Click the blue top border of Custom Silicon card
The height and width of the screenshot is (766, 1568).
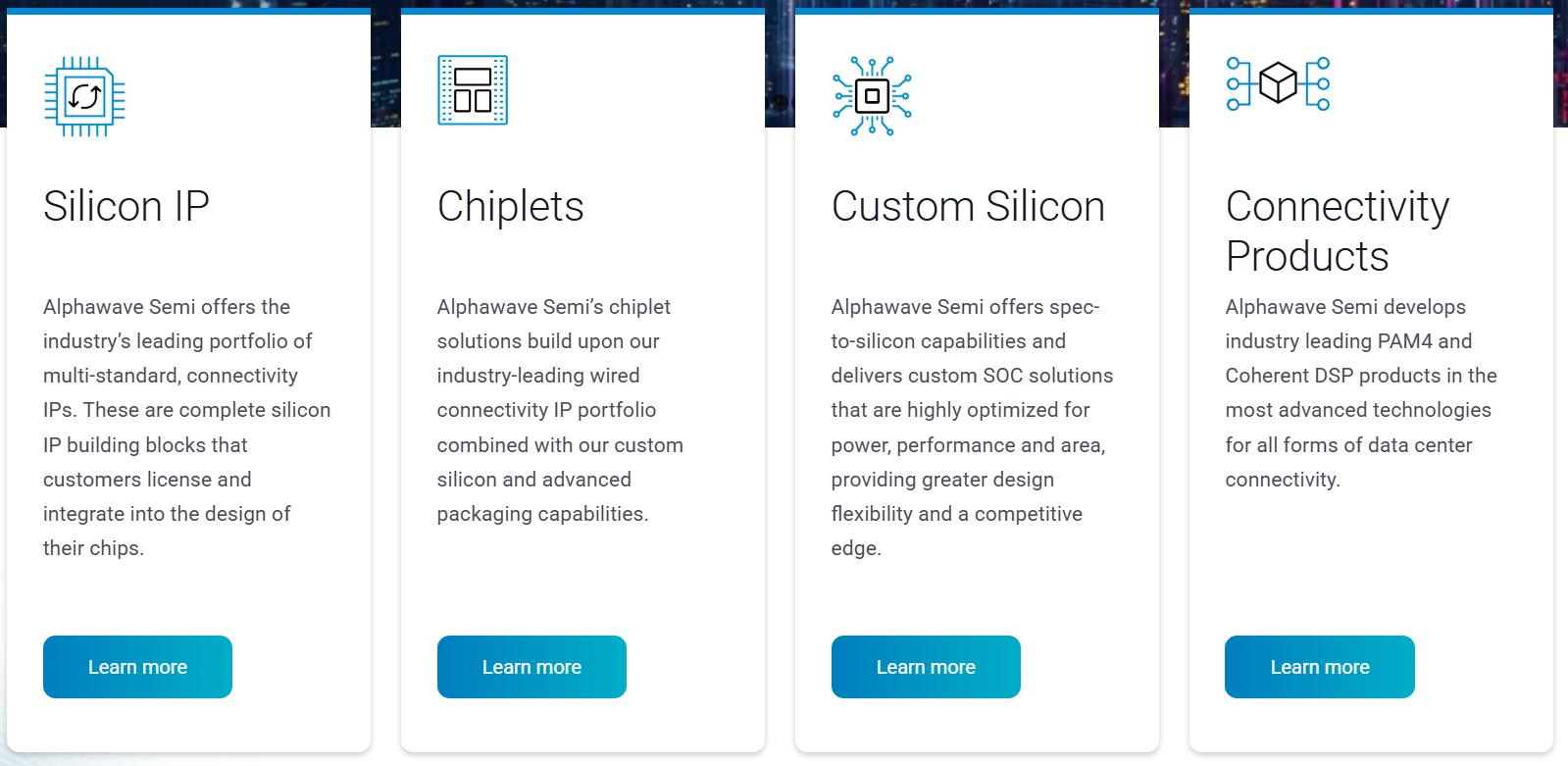(977, 12)
